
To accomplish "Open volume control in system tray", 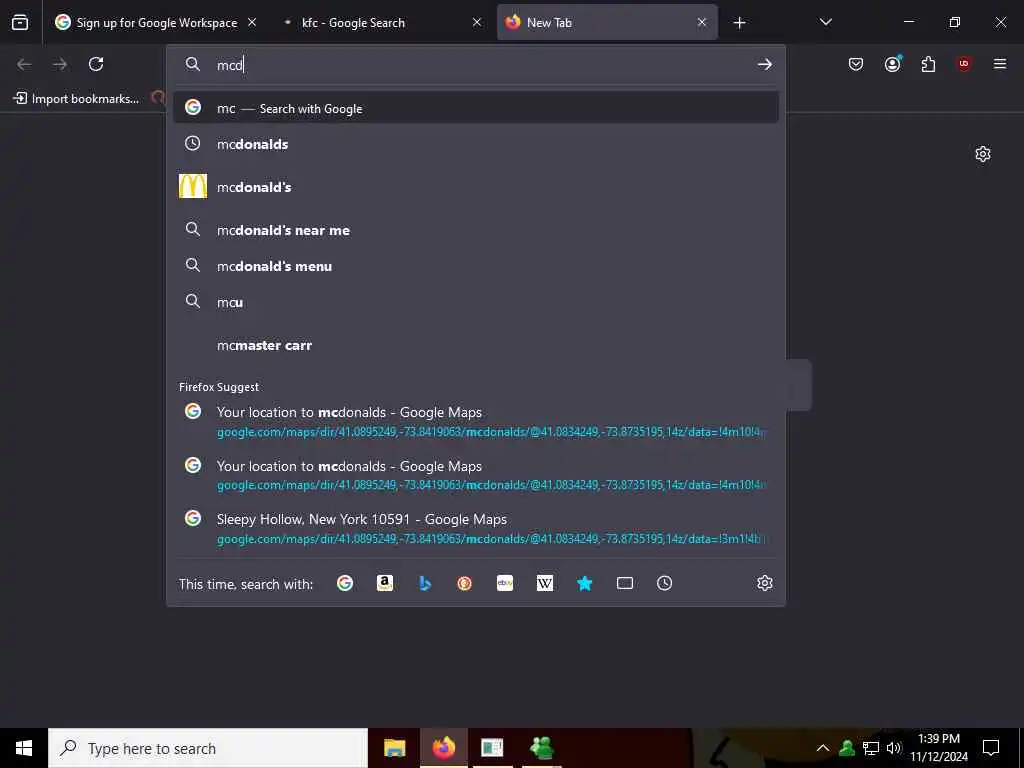I will pos(894,748).
